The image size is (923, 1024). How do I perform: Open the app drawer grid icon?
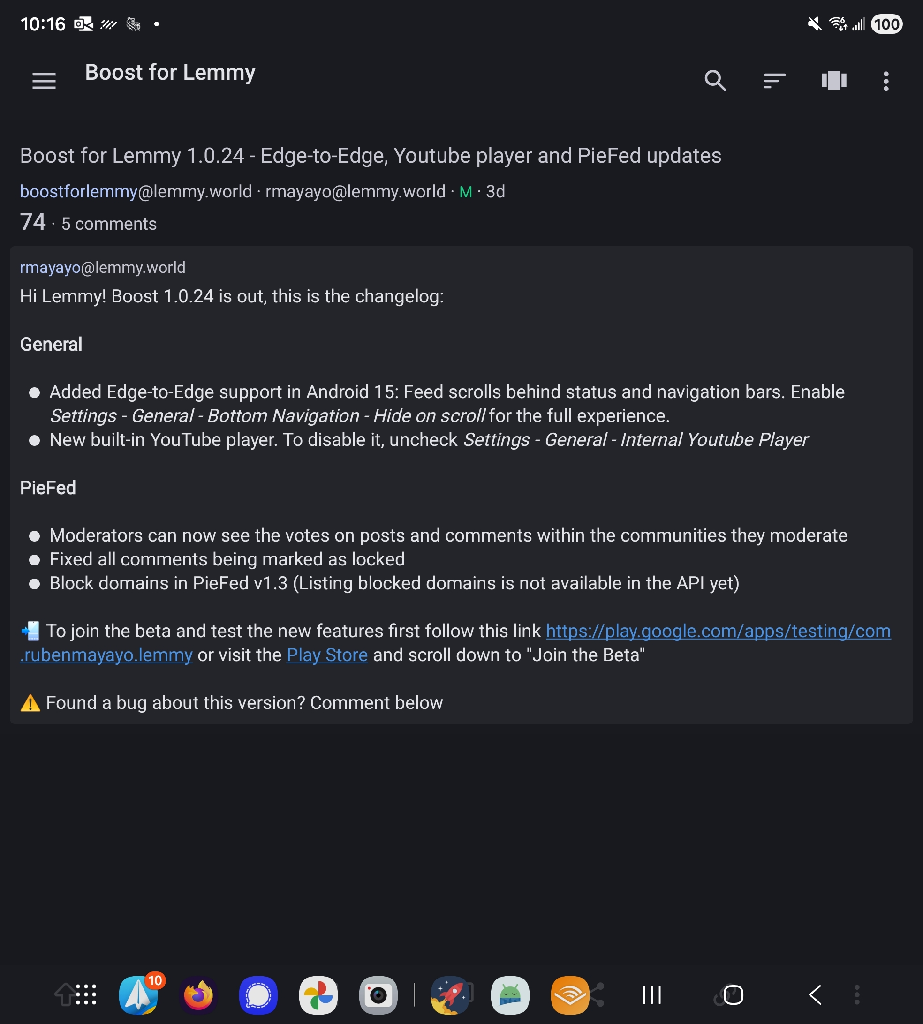[86, 995]
